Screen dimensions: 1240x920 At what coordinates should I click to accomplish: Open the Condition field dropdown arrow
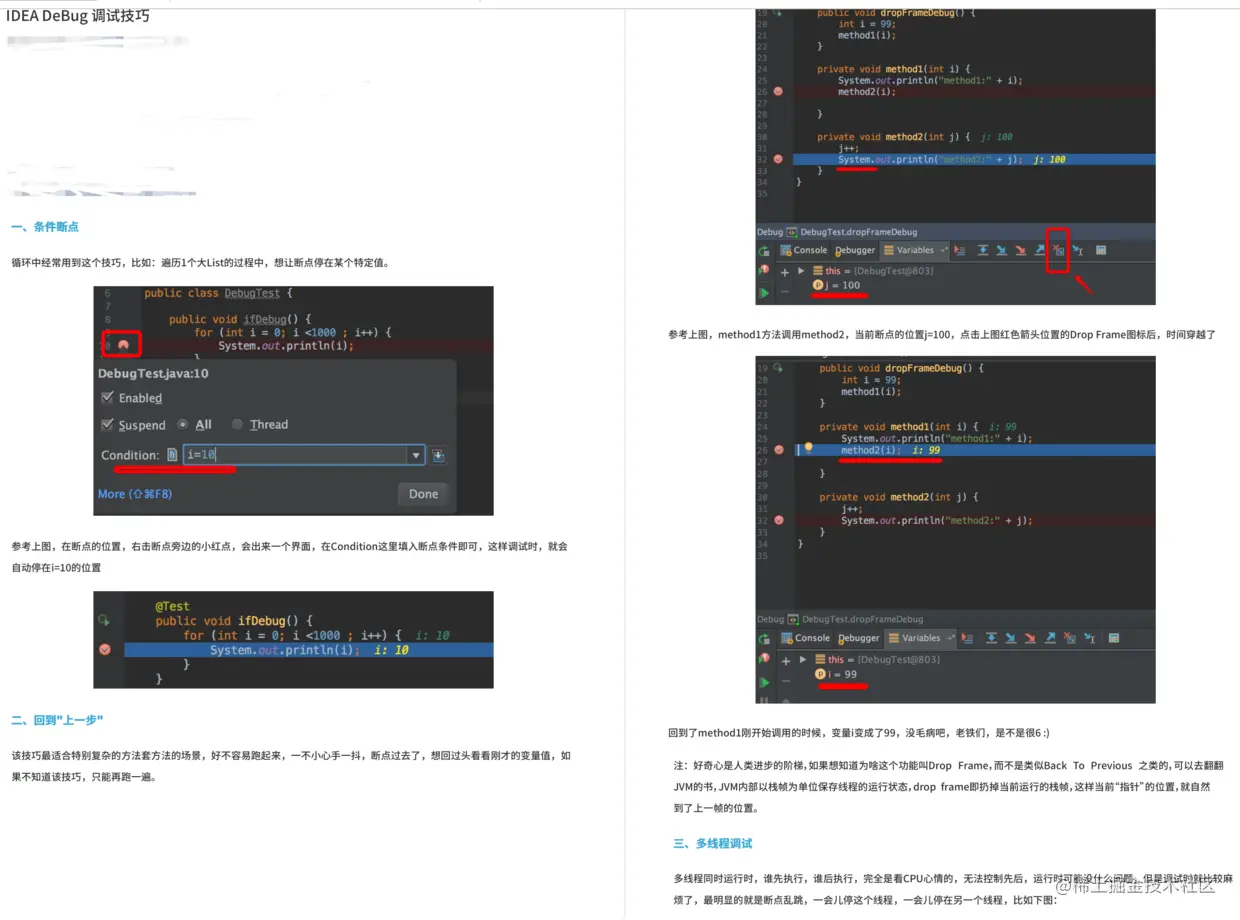(x=416, y=455)
